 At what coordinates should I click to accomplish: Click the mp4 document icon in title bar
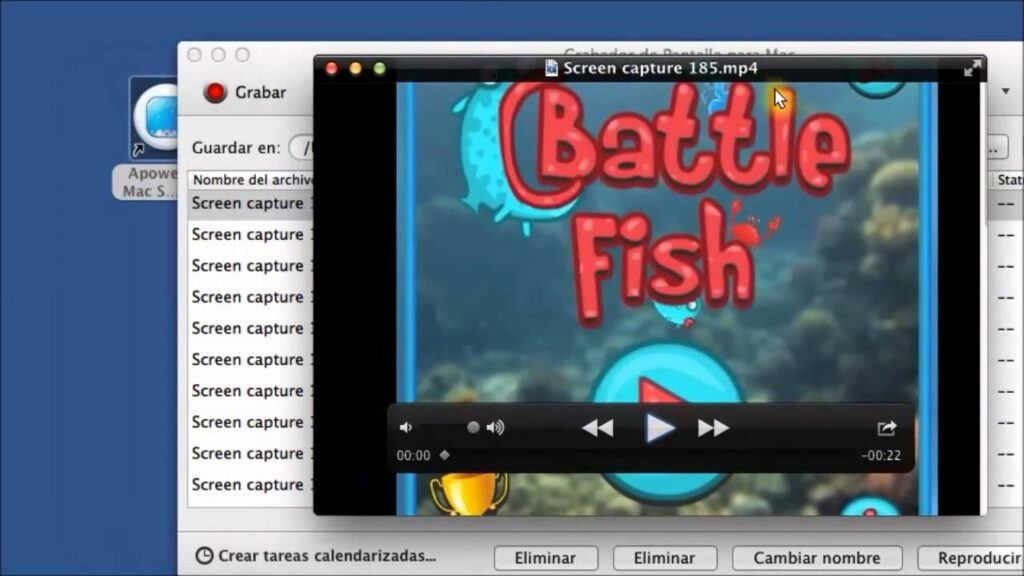(x=551, y=68)
